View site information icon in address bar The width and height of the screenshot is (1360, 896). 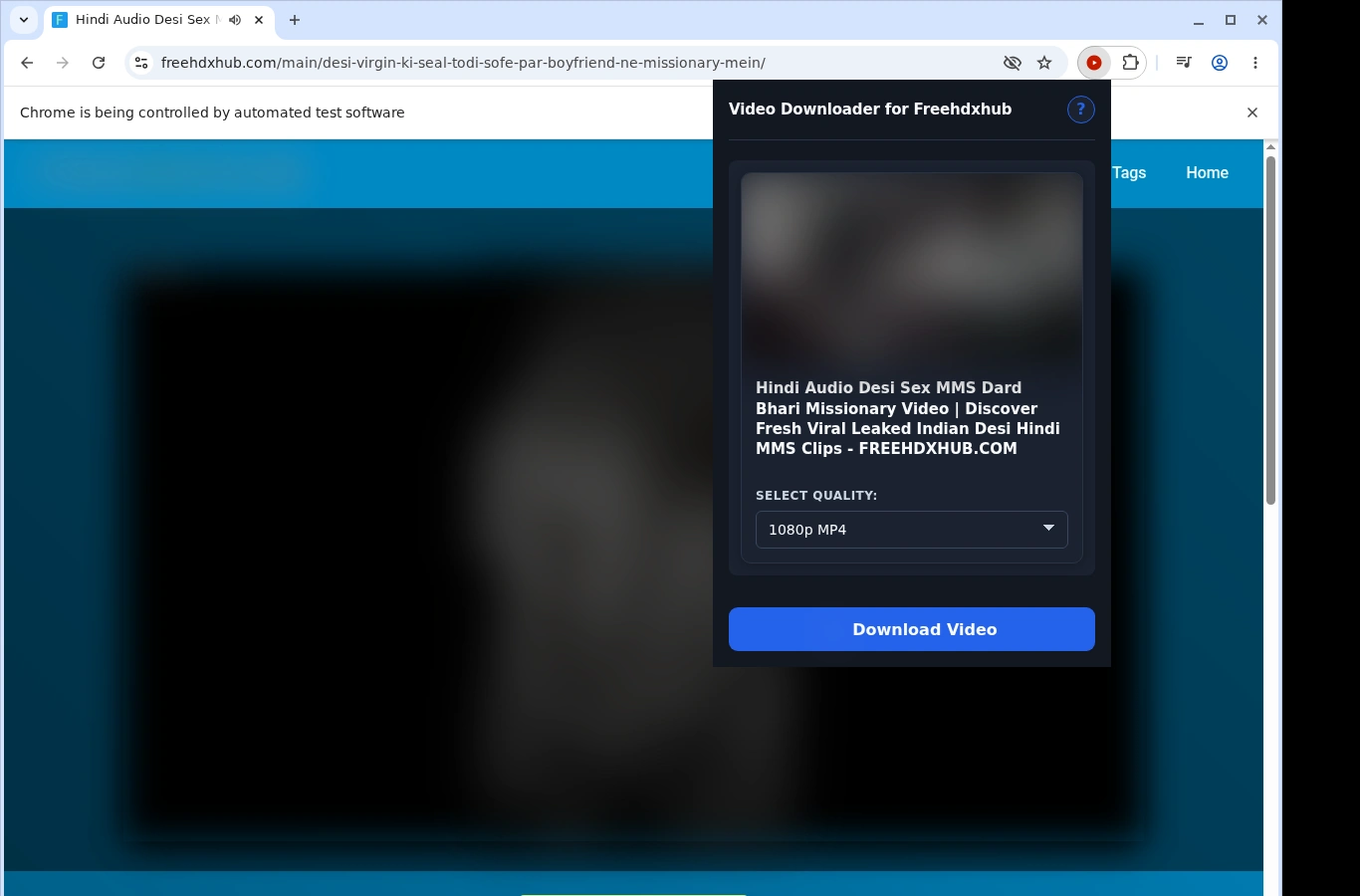click(141, 63)
